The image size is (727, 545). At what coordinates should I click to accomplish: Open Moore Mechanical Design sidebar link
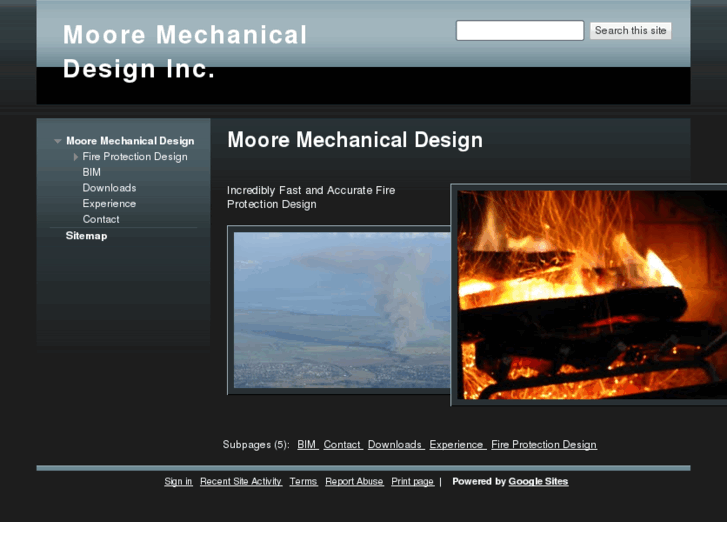tap(130, 141)
